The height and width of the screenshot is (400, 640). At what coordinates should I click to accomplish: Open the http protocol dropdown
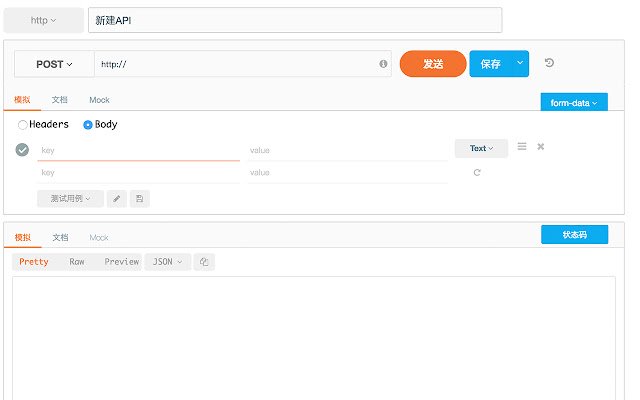[43, 20]
